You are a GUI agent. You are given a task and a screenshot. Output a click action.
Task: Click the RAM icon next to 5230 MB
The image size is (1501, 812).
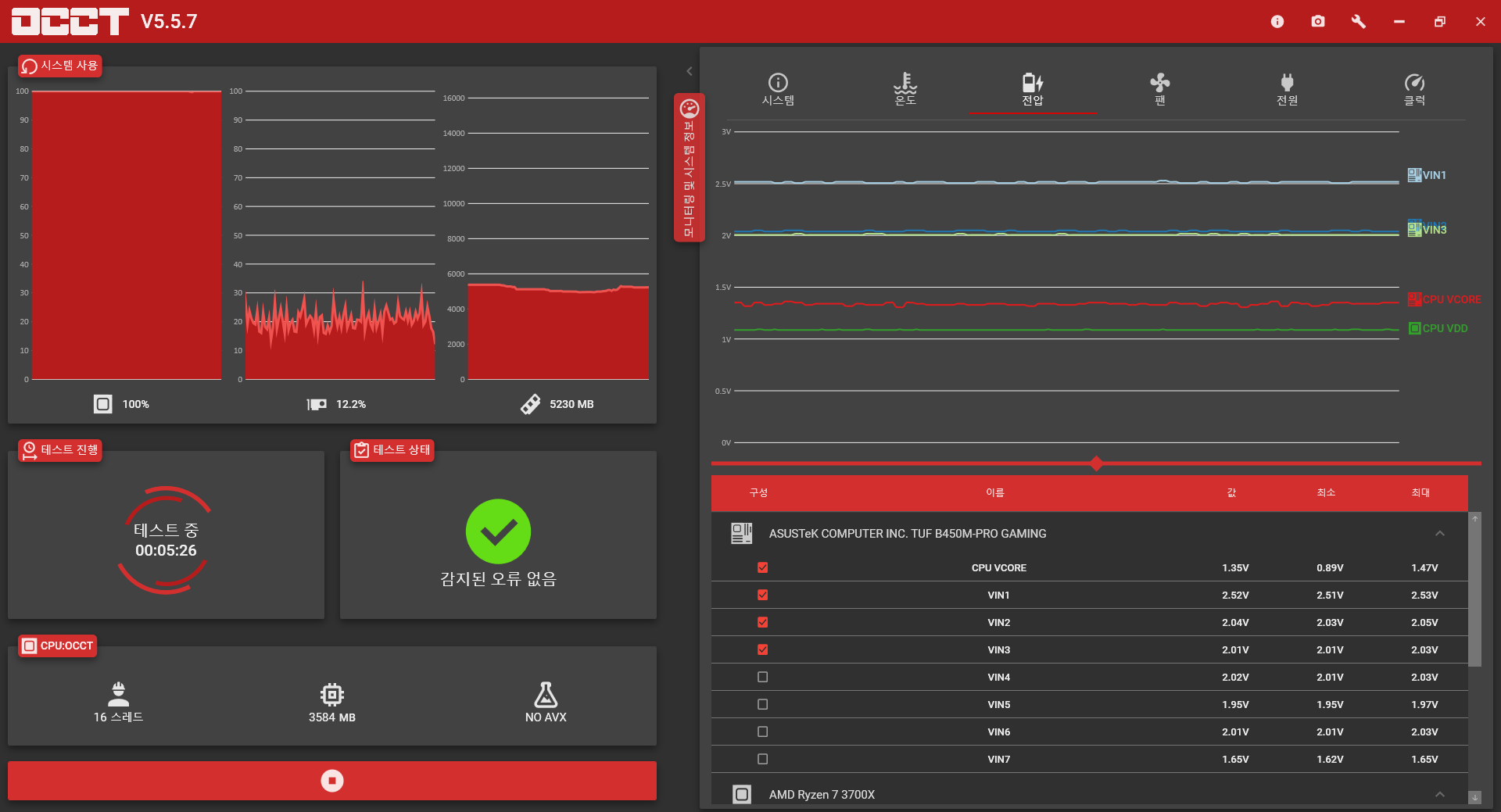pos(530,404)
